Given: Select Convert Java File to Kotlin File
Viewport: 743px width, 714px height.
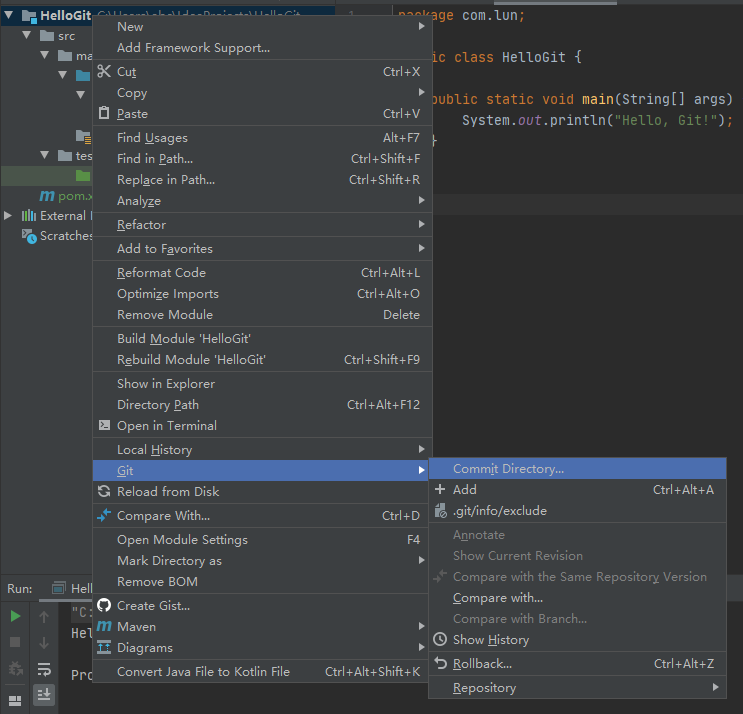Looking at the screenshot, I should [x=262, y=671].
